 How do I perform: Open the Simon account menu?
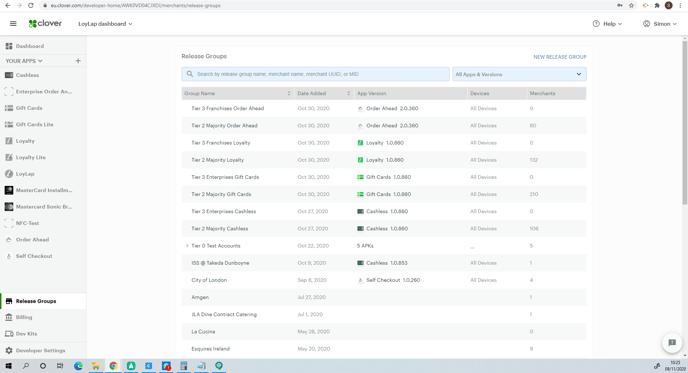[x=660, y=24]
